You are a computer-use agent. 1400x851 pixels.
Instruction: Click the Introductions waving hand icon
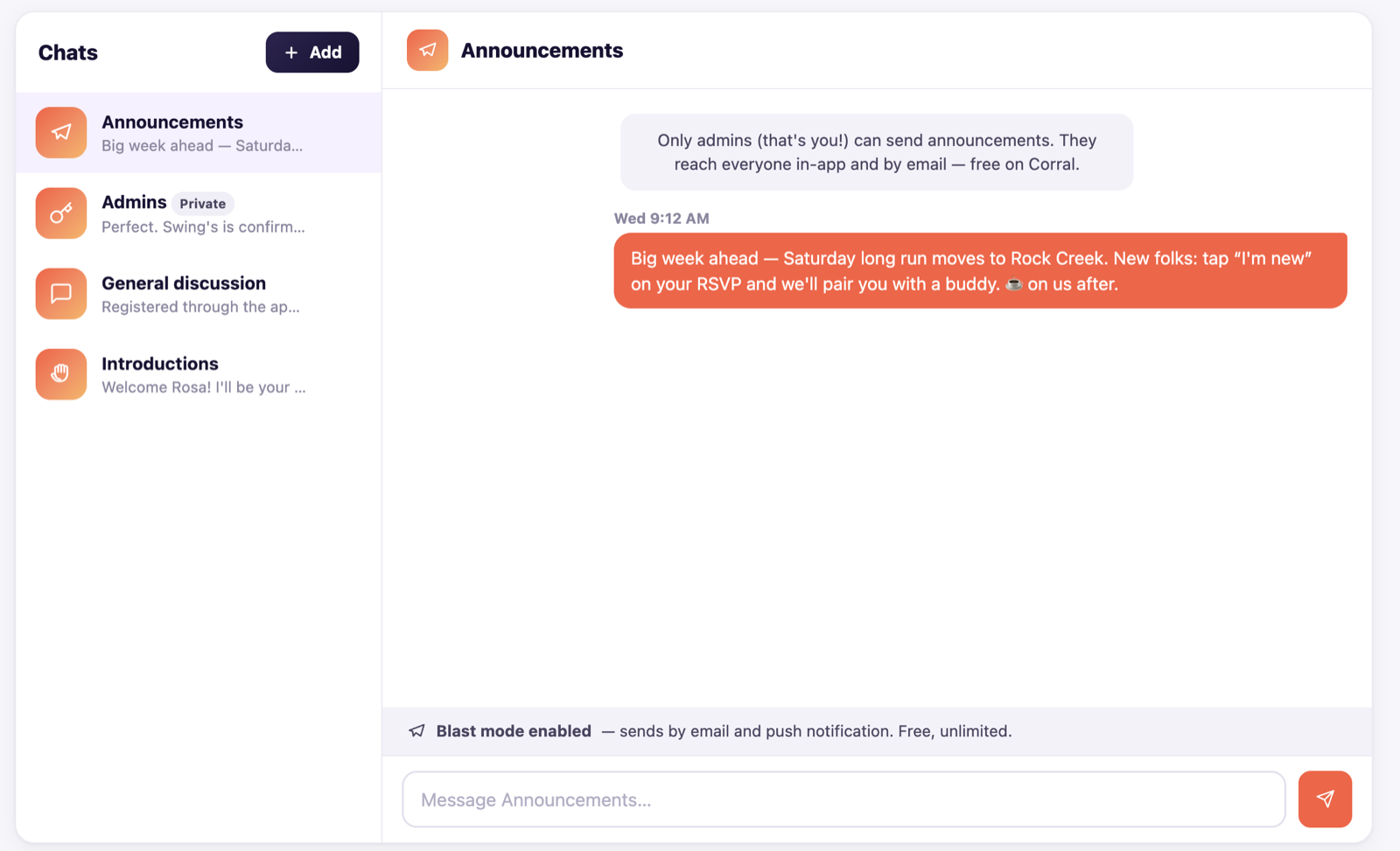pyautogui.click(x=61, y=374)
